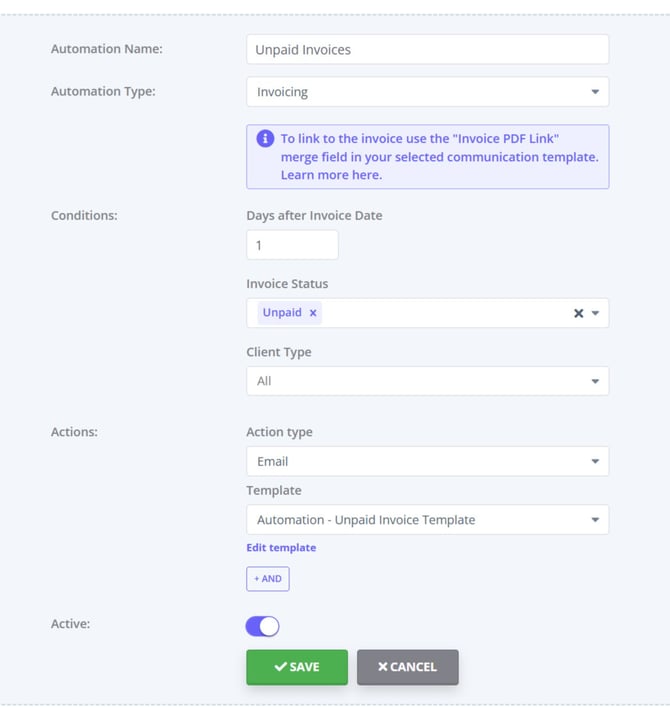Save the automation

[x=297, y=667]
